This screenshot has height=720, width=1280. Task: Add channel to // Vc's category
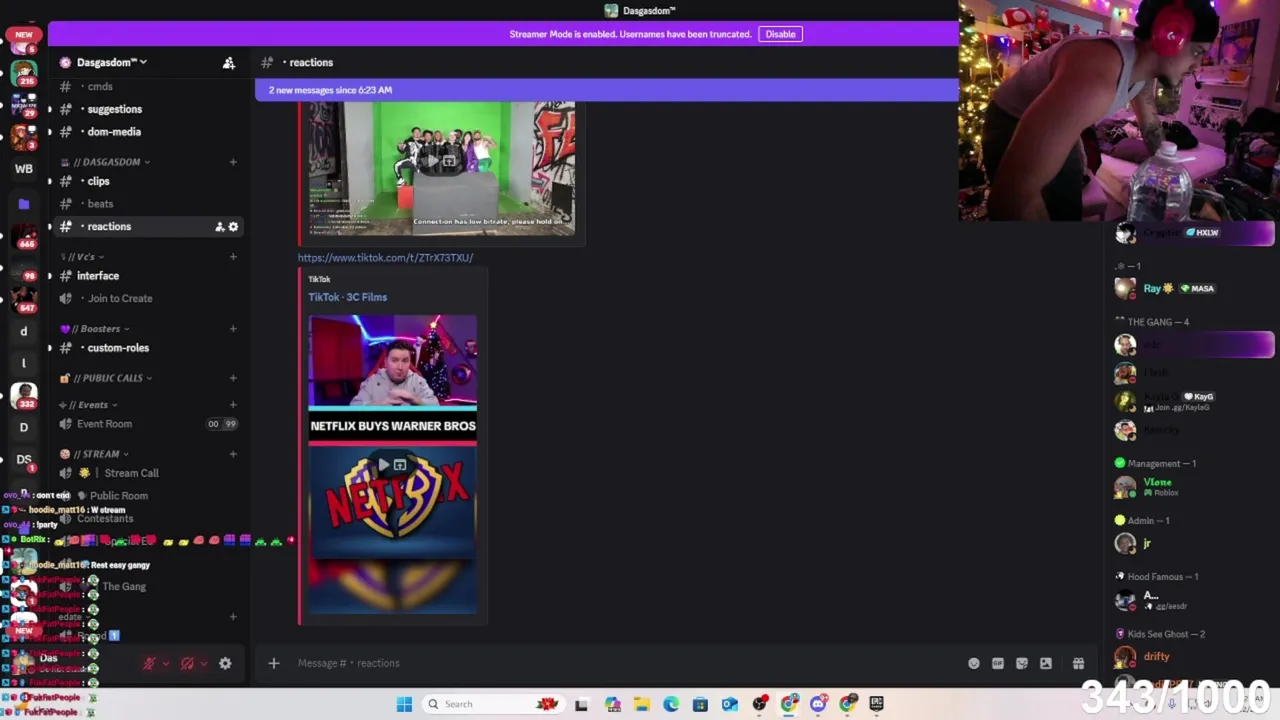click(233, 257)
